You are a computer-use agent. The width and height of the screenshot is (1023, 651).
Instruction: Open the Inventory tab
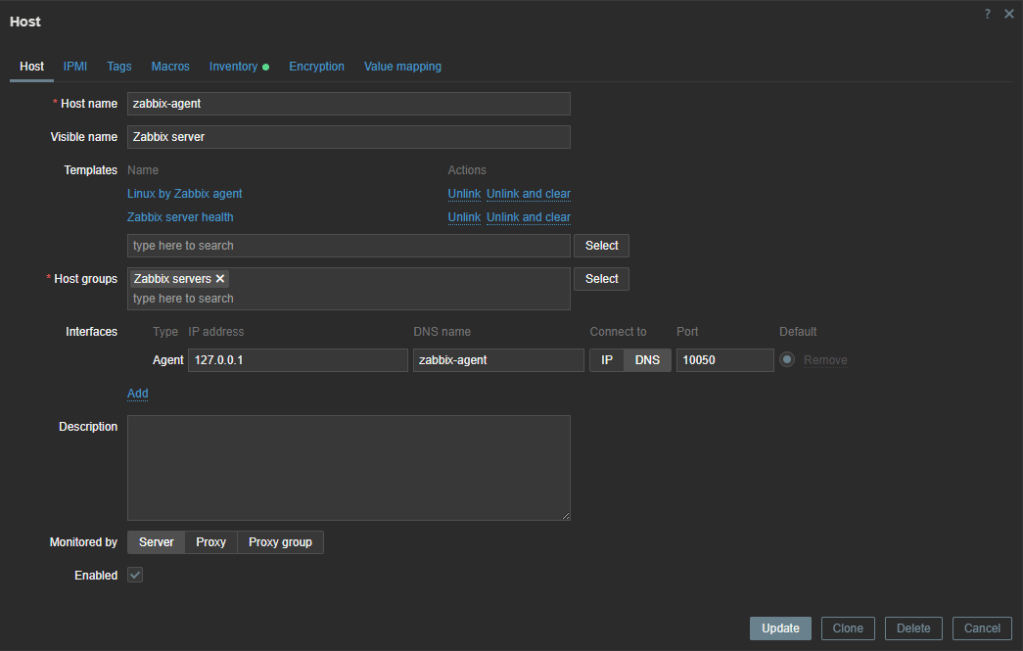[x=234, y=67]
